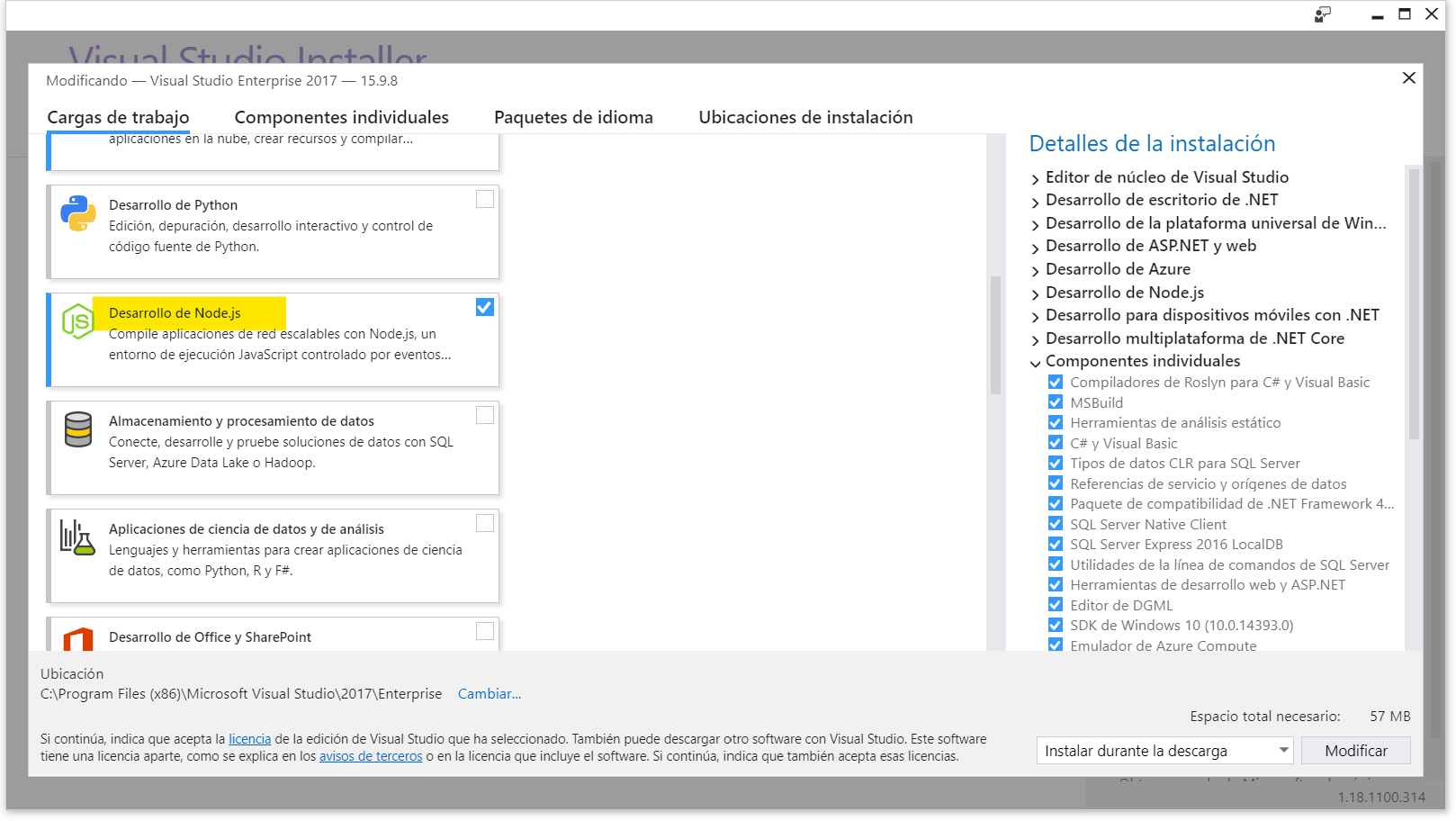Uncheck Utilidades de la línea de comandos de SQL Server
The height and width of the screenshot is (821, 1456).
[x=1056, y=564]
